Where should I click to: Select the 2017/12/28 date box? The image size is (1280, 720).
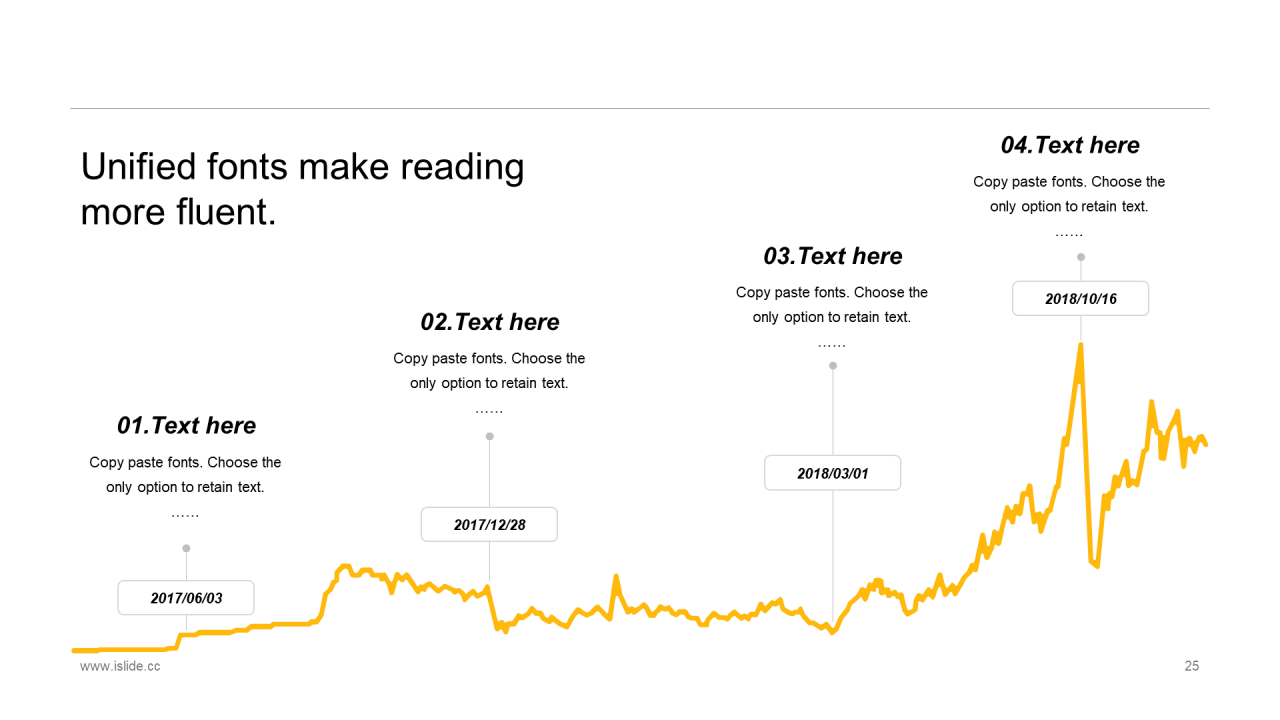(x=489, y=524)
